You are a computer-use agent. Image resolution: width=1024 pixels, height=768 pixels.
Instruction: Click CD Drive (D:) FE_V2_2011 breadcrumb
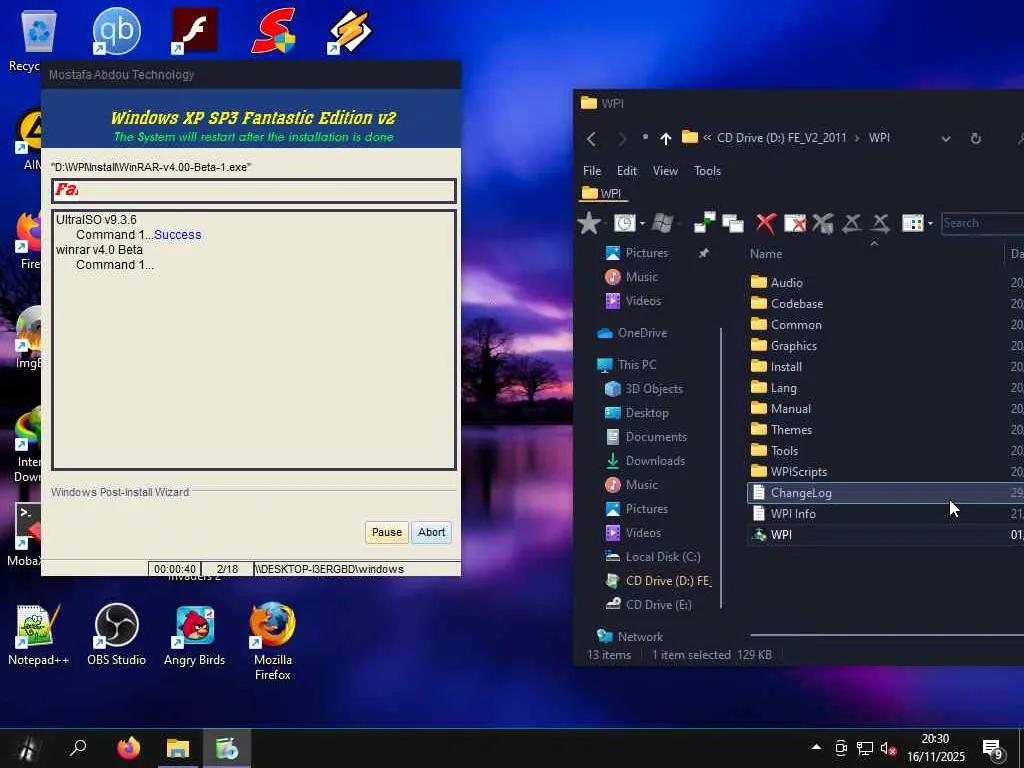tap(781, 138)
